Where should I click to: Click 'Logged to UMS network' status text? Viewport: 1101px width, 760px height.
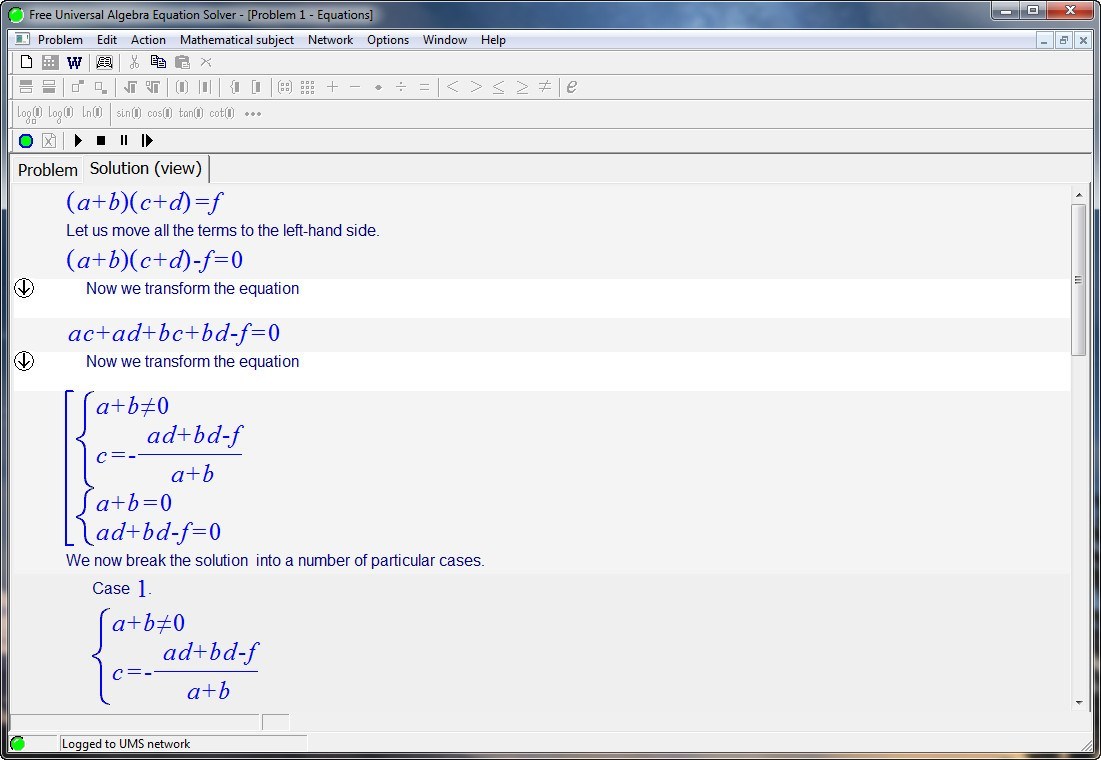pos(126,744)
